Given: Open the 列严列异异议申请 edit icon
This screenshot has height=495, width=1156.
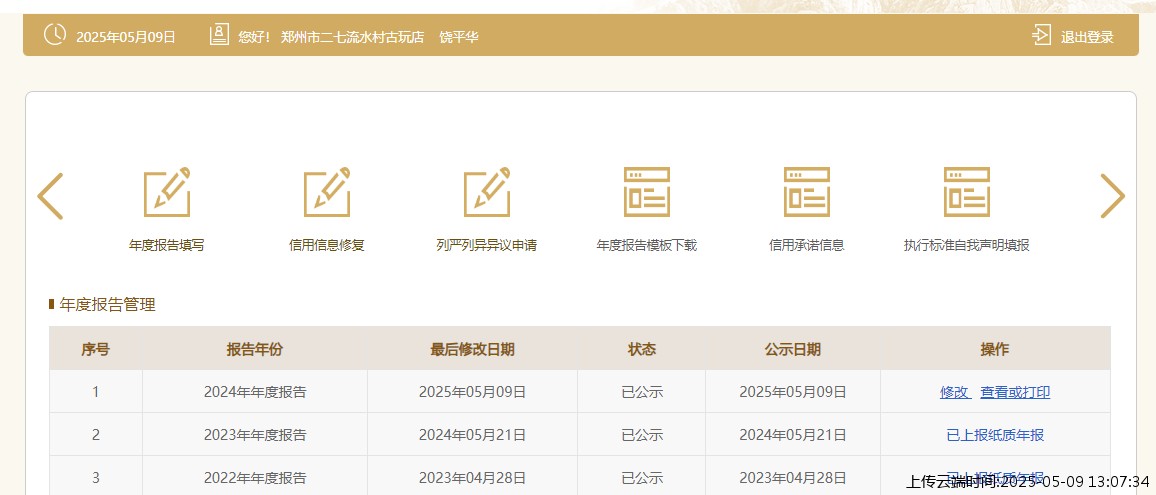Looking at the screenshot, I should point(487,192).
